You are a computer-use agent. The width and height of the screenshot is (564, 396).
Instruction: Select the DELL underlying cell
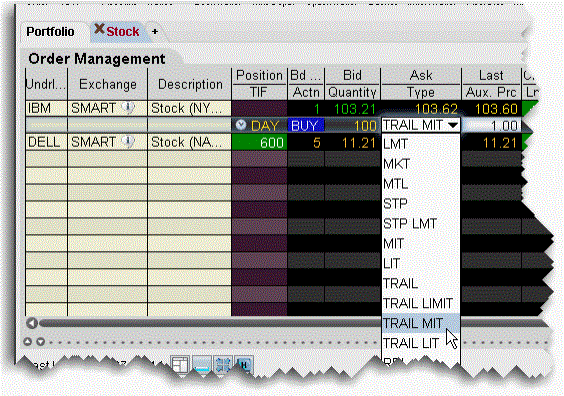[x=46, y=142]
